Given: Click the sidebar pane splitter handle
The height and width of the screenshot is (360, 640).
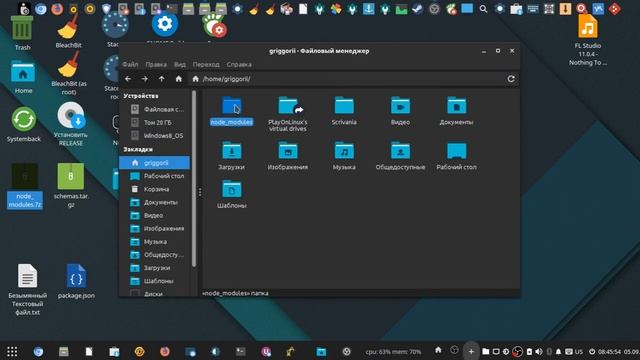Looking at the screenshot, I should point(200,192).
